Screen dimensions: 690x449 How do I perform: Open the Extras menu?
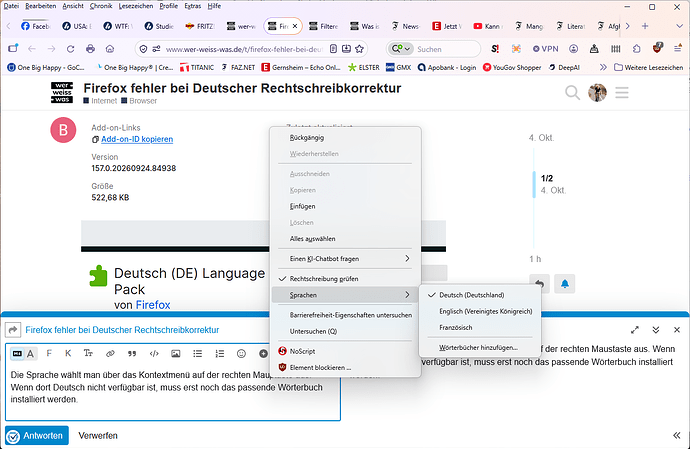click(x=193, y=6)
